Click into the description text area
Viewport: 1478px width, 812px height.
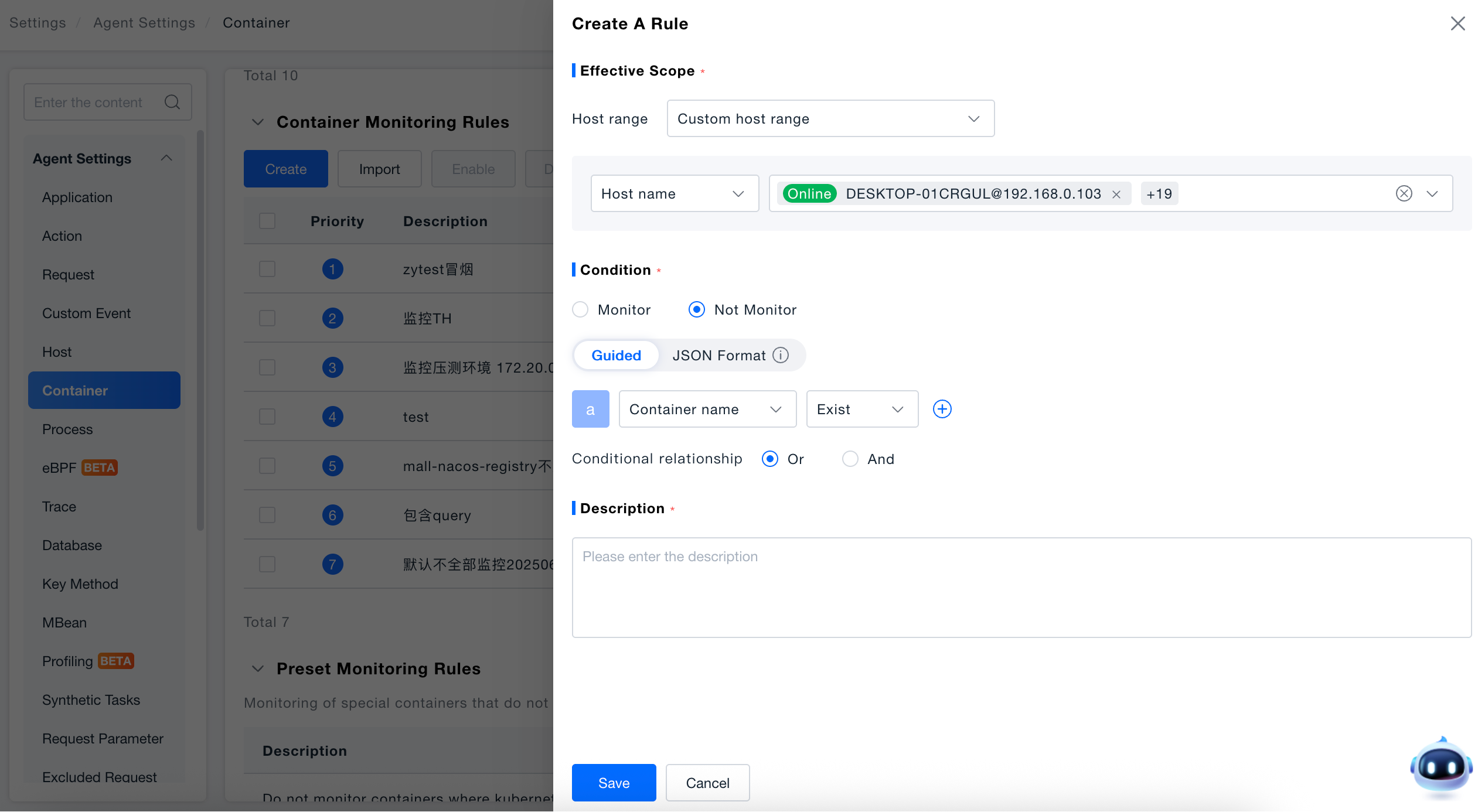point(1021,587)
